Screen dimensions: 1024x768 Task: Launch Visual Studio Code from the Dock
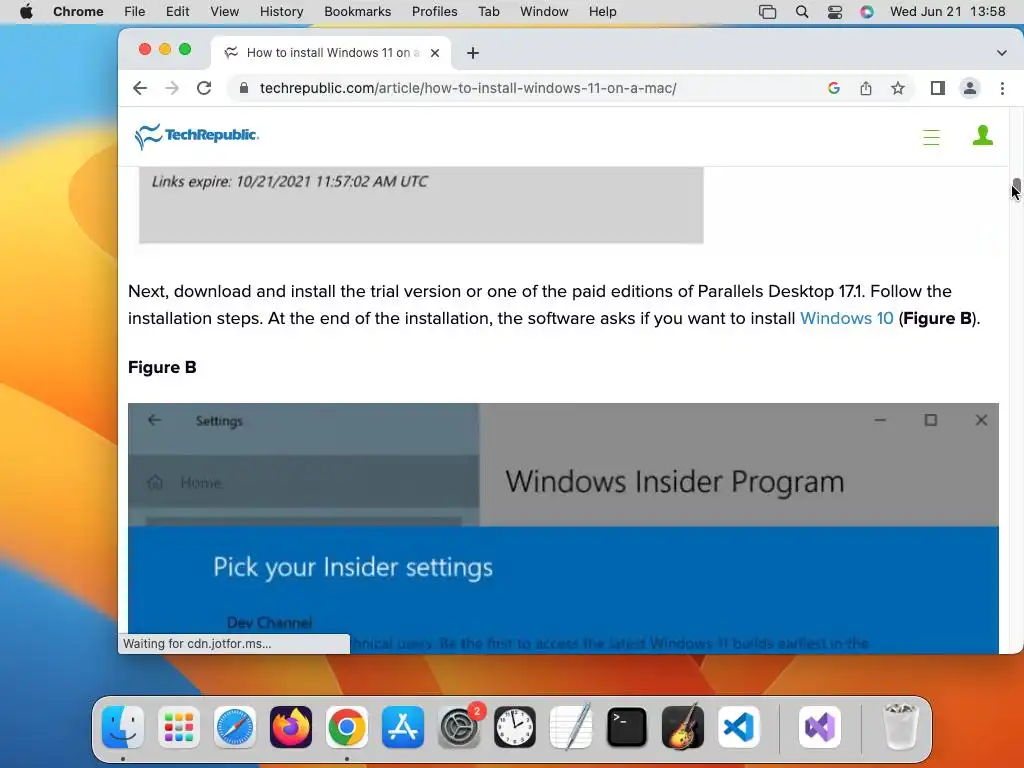click(739, 727)
